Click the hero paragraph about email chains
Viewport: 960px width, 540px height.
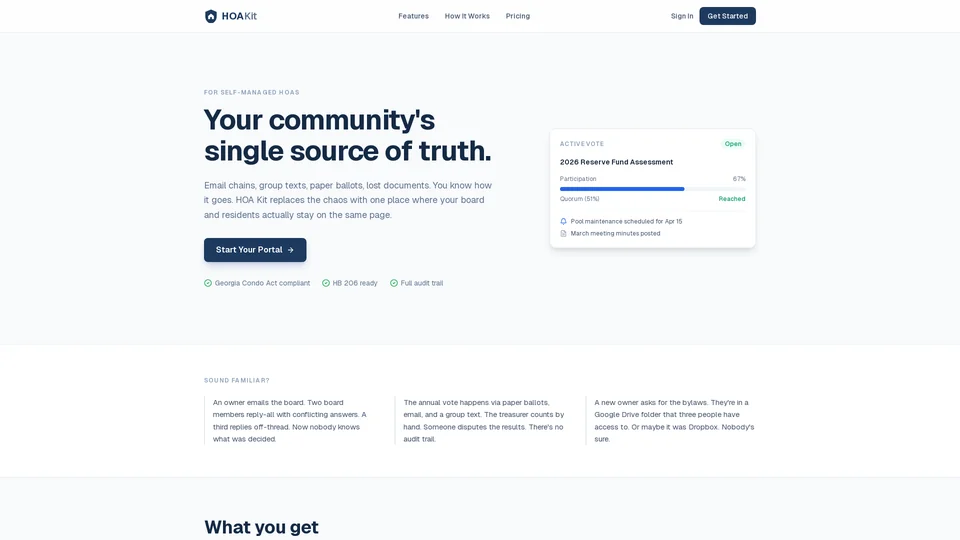[x=348, y=200]
